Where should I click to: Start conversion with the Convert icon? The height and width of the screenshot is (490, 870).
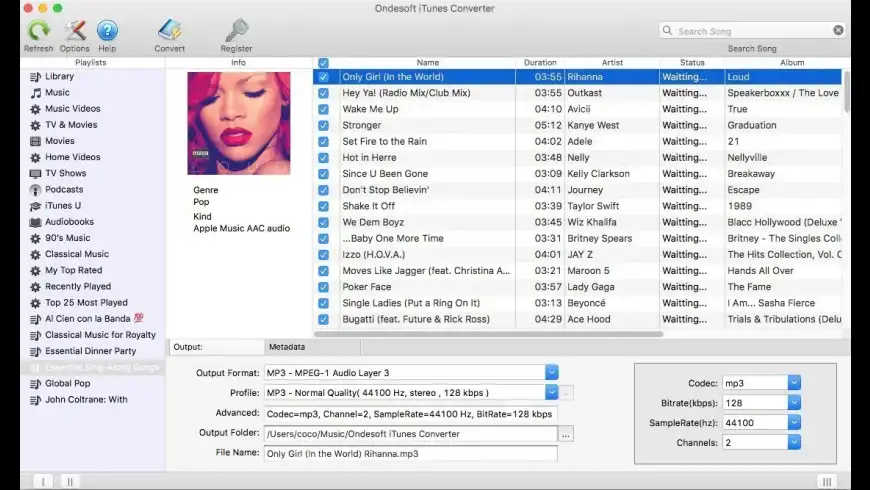pos(170,31)
